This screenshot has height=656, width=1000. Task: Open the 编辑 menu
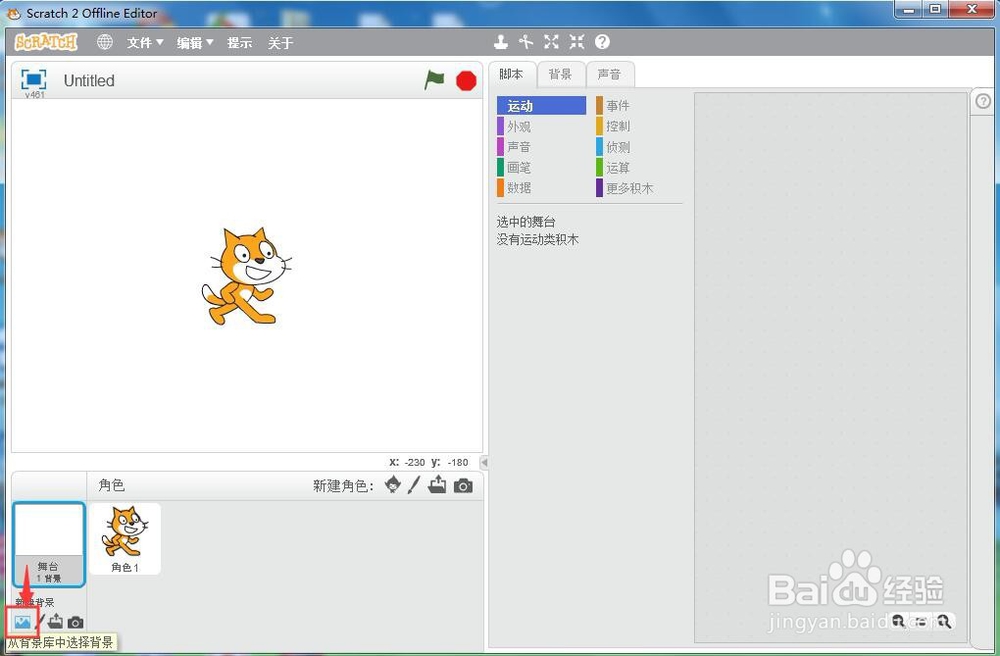click(x=193, y=42)
